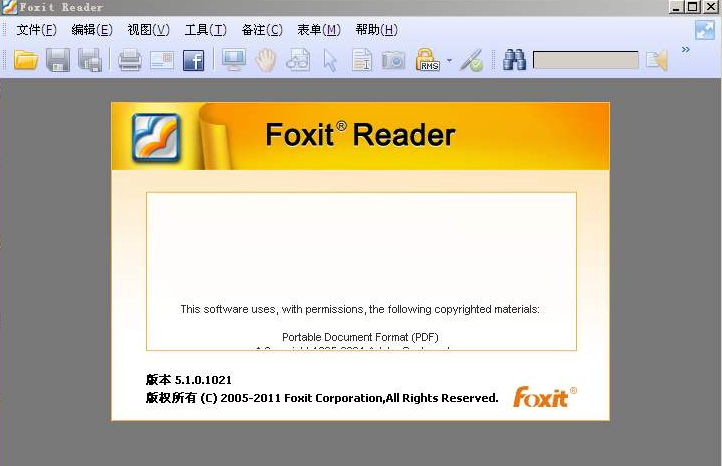Click the version text 5.1.0.1021
The width and height of the screenshot is (722, 466).
(x=189, y=380)
